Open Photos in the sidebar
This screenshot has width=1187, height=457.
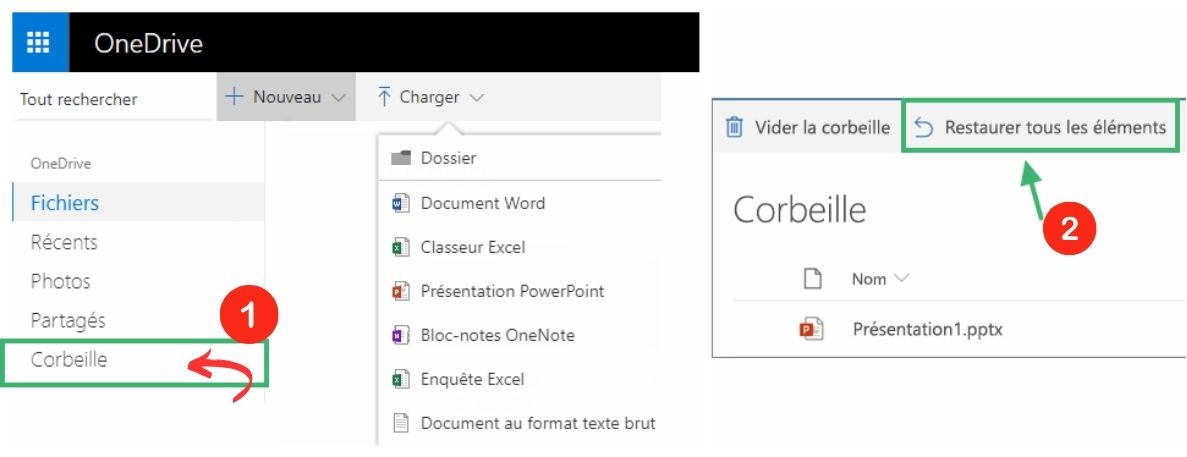(x=61, y=281)
